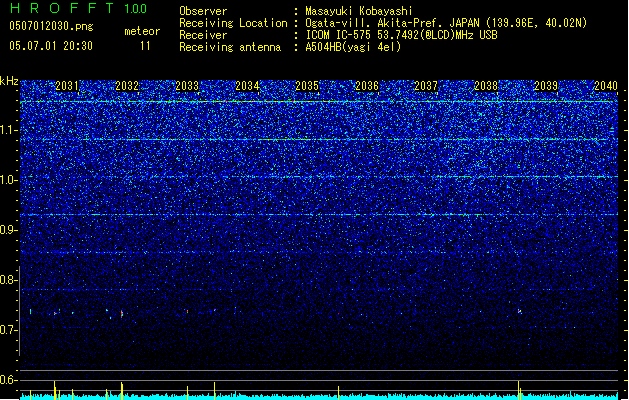Click the Receiving antenna label

(230, 47)
